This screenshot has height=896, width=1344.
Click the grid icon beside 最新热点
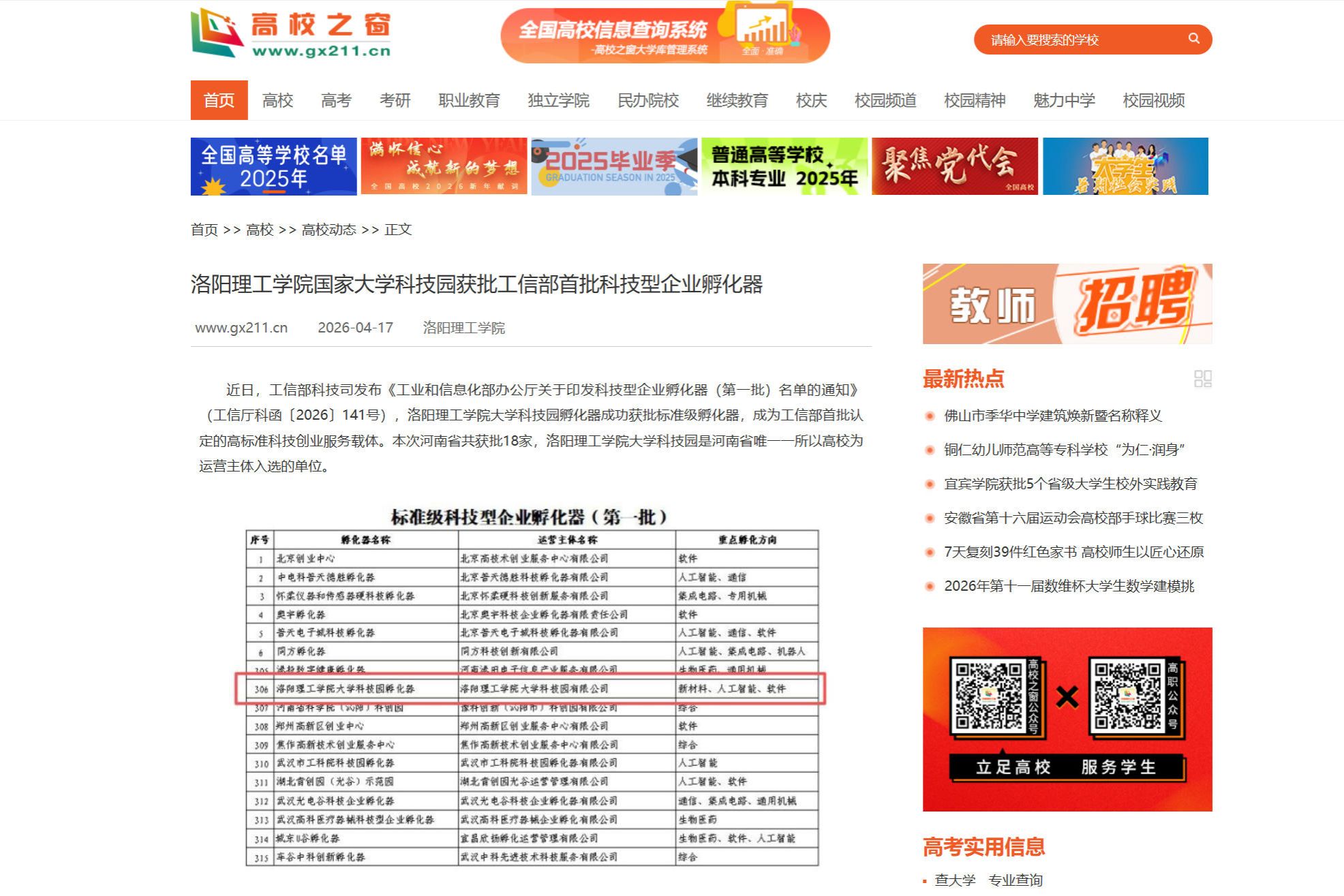click(x=1202, y=379)
